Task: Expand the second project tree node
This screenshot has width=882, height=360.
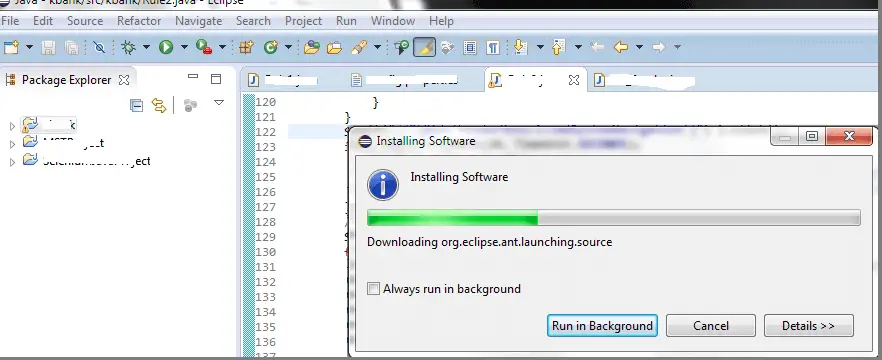Action: (12, 145)
